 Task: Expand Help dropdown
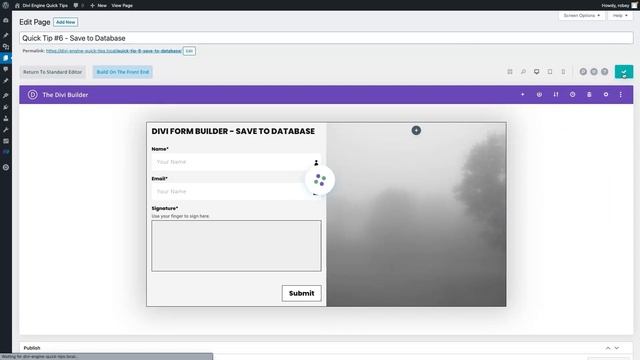(620, 16)
